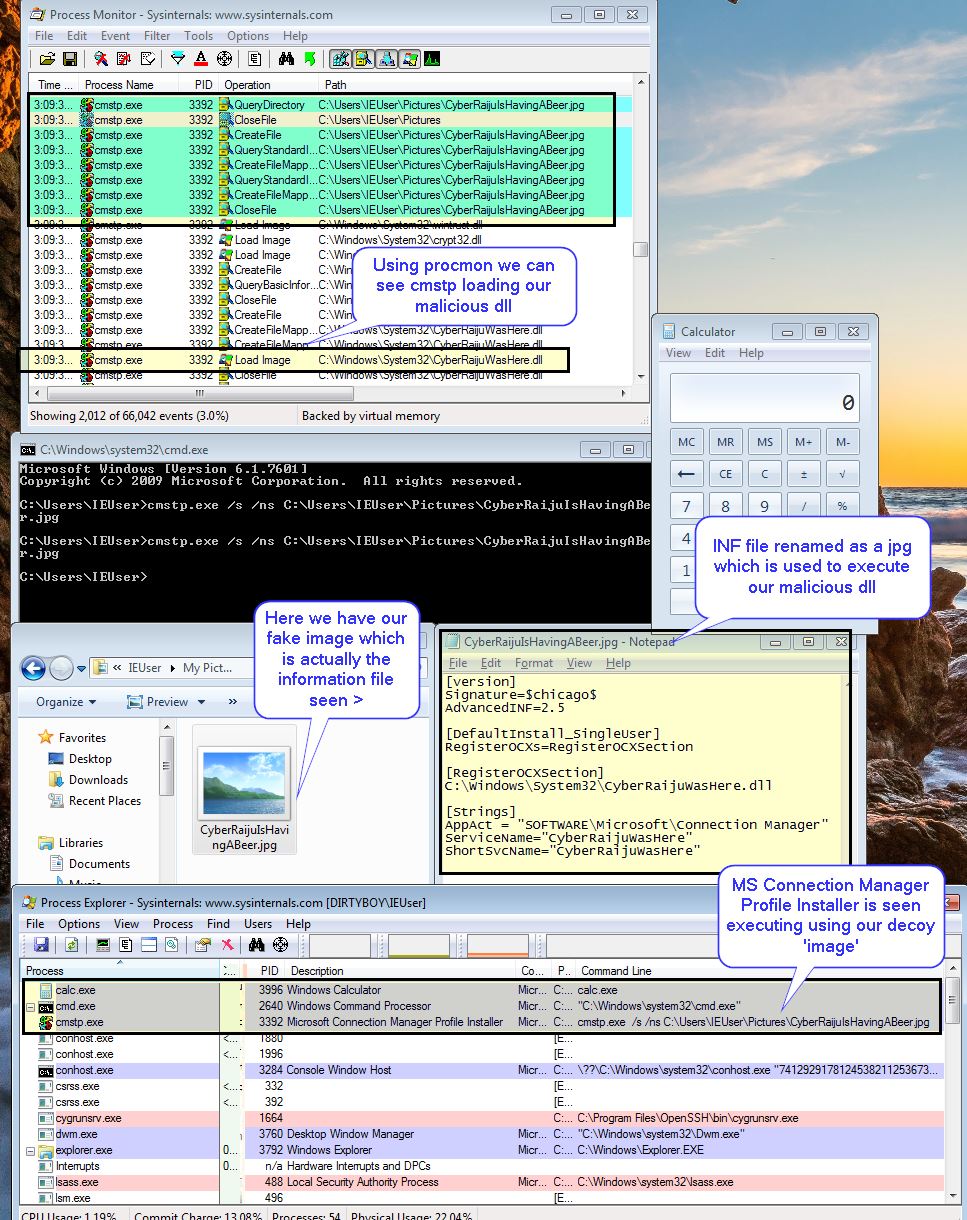The height and width of the screenshot is (1220, 967).
Task: Toggle Show Process Tree icon in Process Explorer
Action: (x=126, y=944)
